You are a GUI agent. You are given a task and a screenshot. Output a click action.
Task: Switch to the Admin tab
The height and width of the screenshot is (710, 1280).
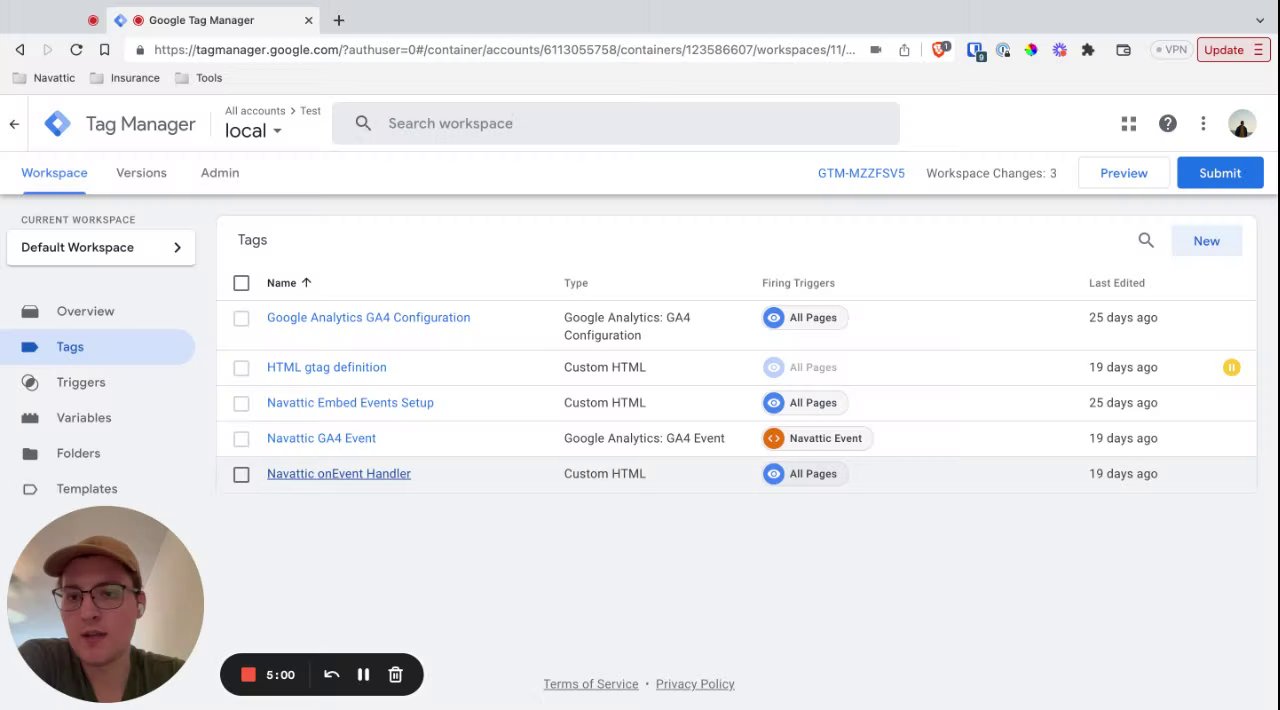220,173
